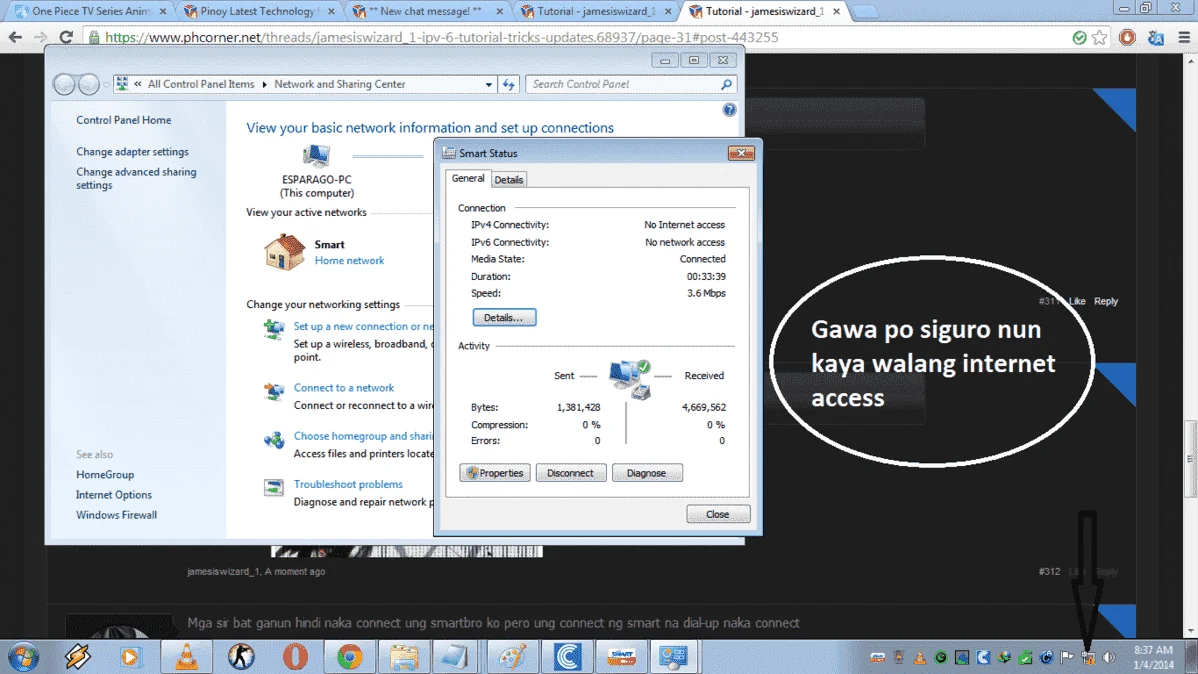Click the Chrome back arrow
This screenshot has height=674, width=1198.
pyautogui.click(x=15, y=37)
